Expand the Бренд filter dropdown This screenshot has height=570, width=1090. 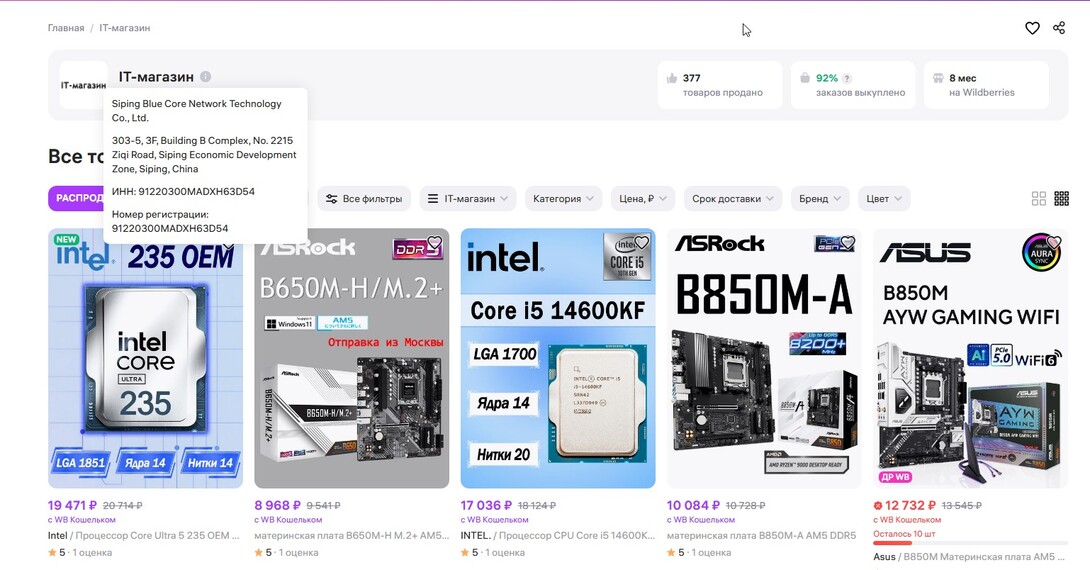point(820,199)
